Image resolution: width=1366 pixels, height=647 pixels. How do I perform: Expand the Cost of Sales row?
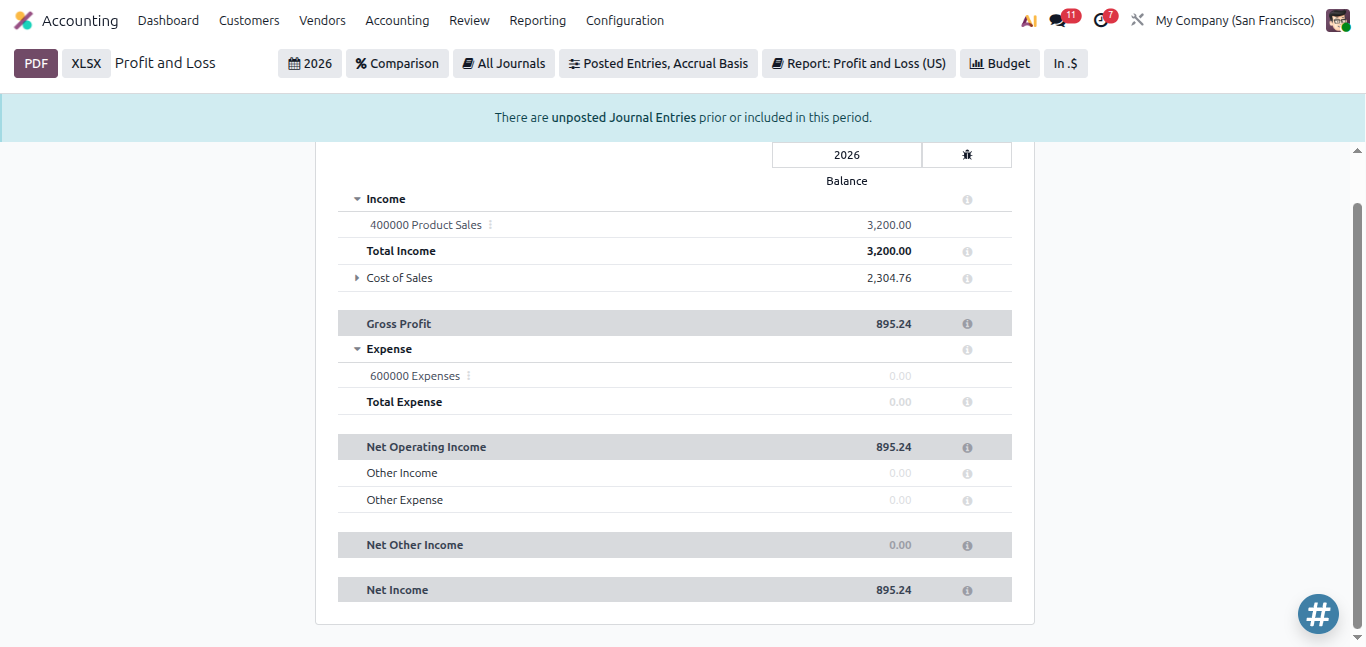point(357,278)
